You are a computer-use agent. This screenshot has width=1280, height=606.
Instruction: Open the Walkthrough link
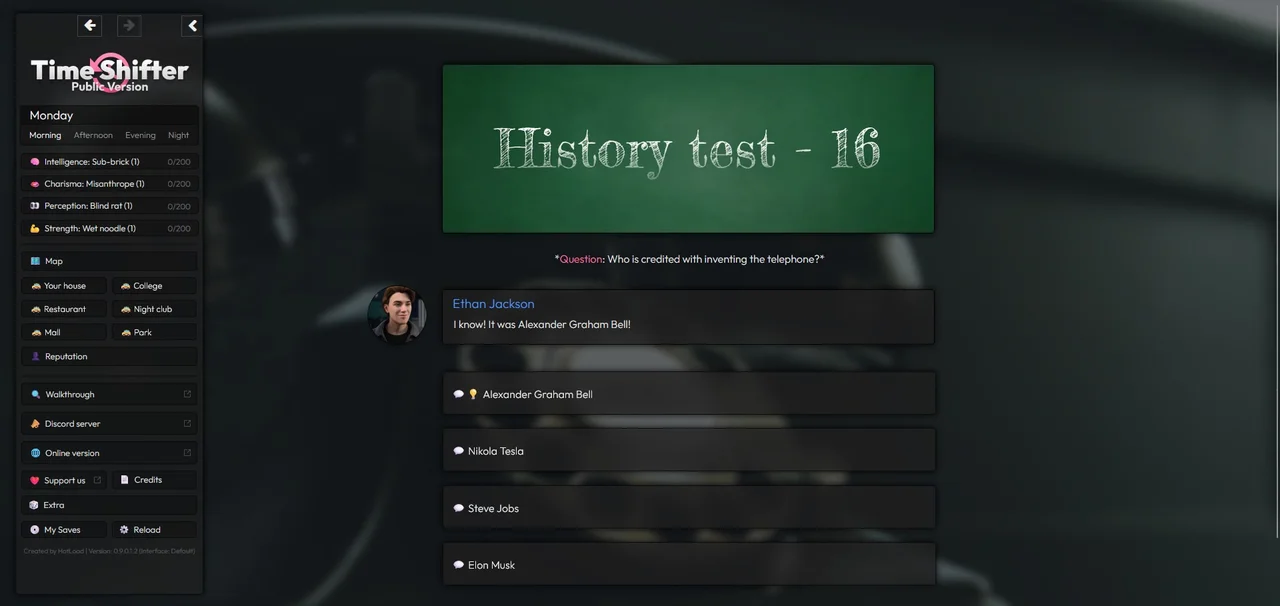click(109, 394)
